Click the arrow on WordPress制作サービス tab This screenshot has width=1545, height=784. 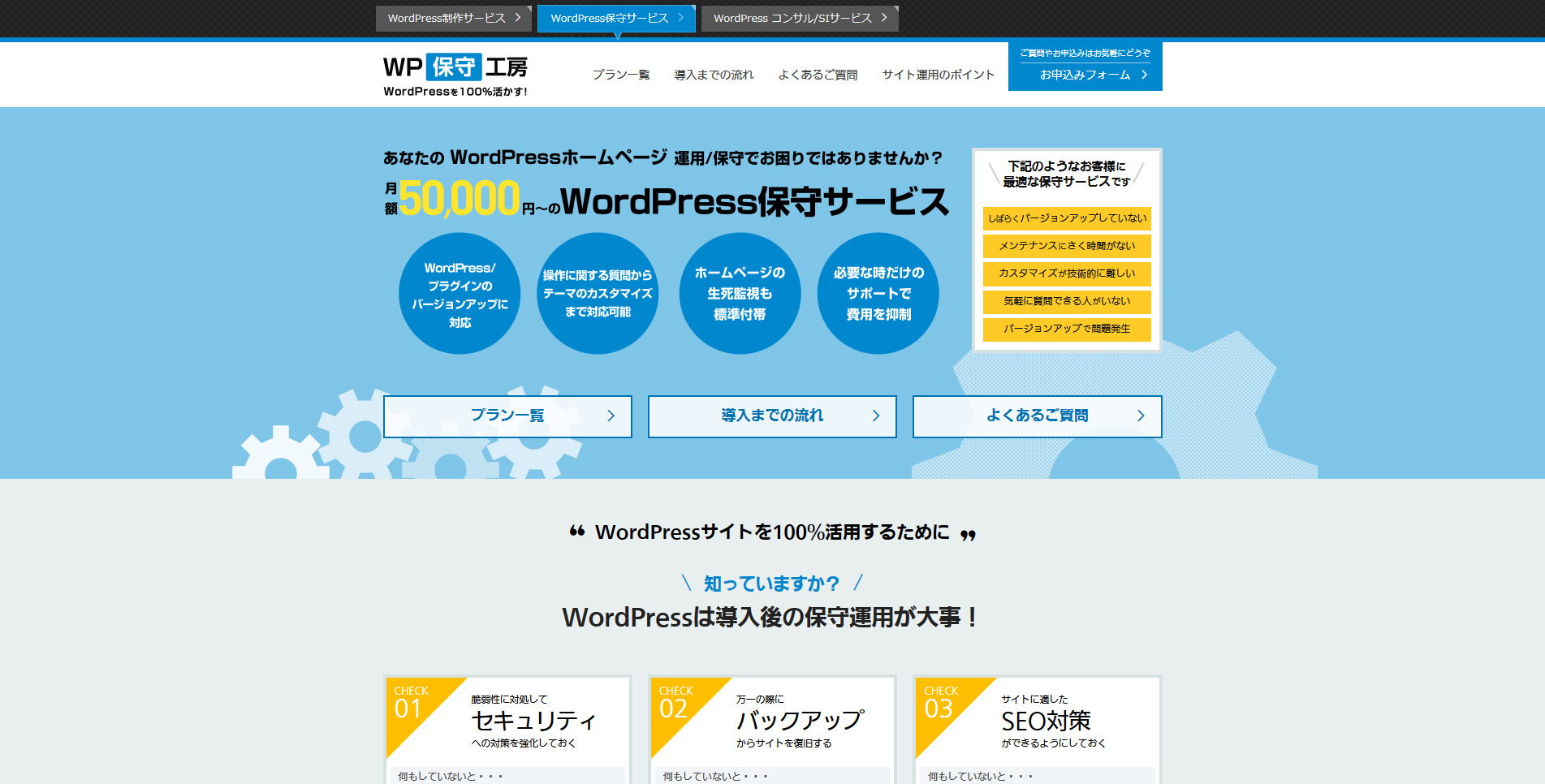pyautogui.click(x=518, y=18)
